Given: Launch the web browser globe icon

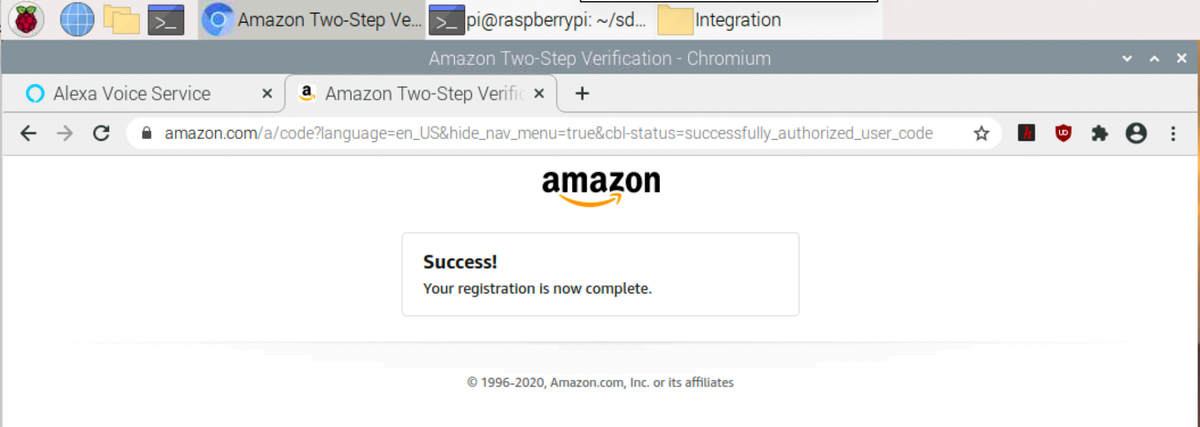Looking at the screenshot, I should coord(77,19).
